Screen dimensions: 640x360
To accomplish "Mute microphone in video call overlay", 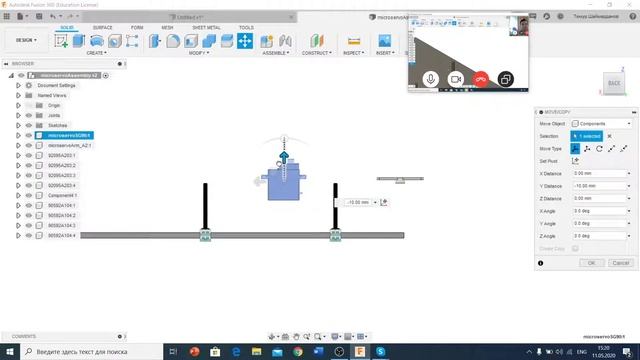I will click(431, 79).
